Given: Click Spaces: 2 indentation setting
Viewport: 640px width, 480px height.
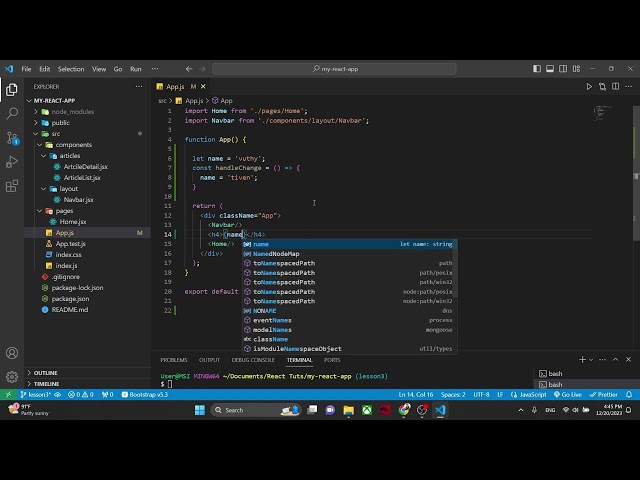Looking at the screenshot, I should tap(453, 394).
